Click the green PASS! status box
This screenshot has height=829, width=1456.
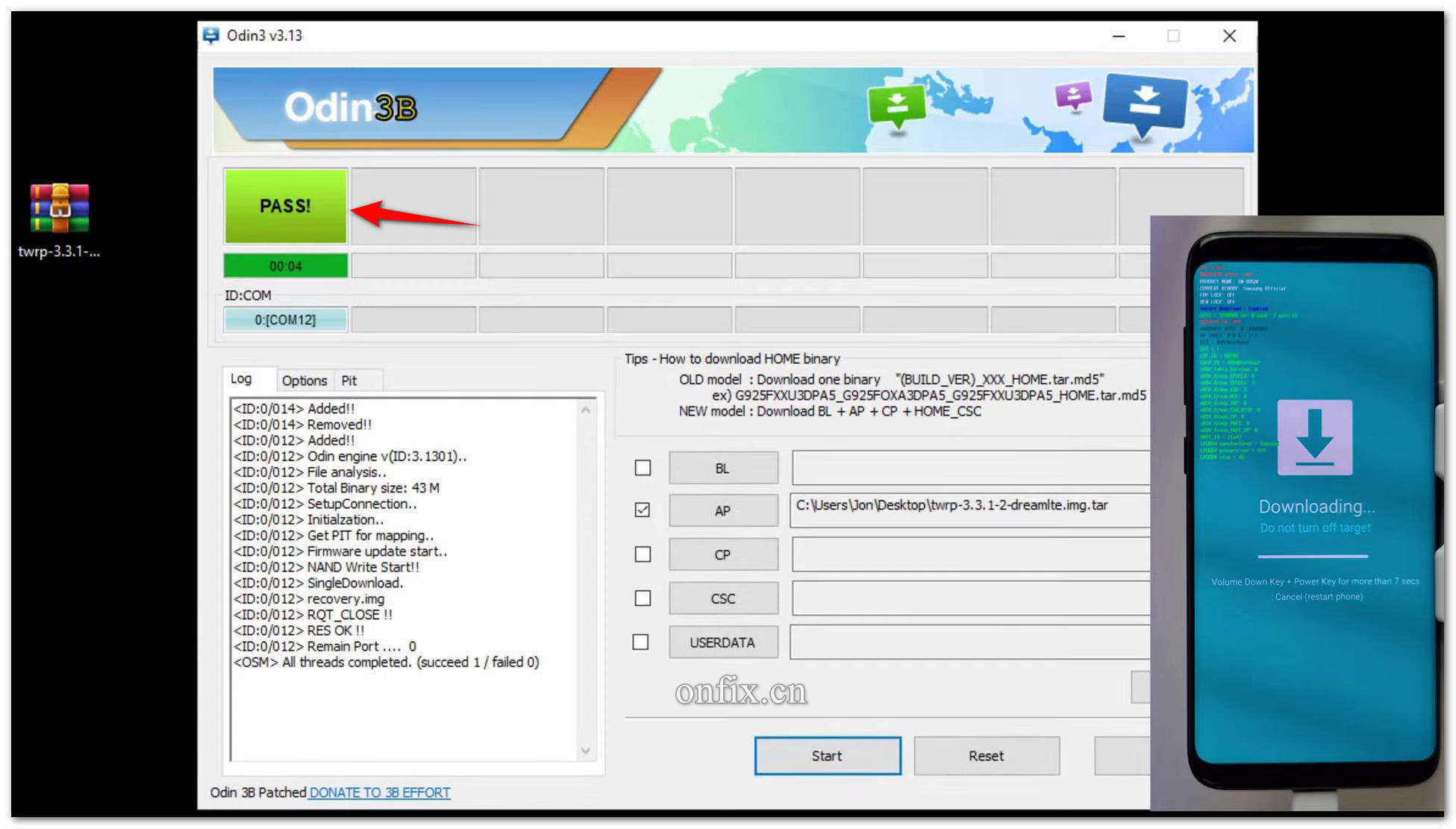coord(286,206)
